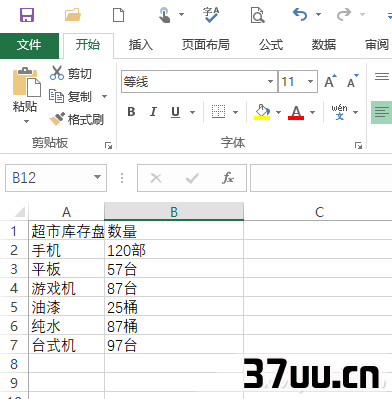Switch to the 插入 ribbon tab
The height and width of the screenshot is (399, 392).
point(141,45)
